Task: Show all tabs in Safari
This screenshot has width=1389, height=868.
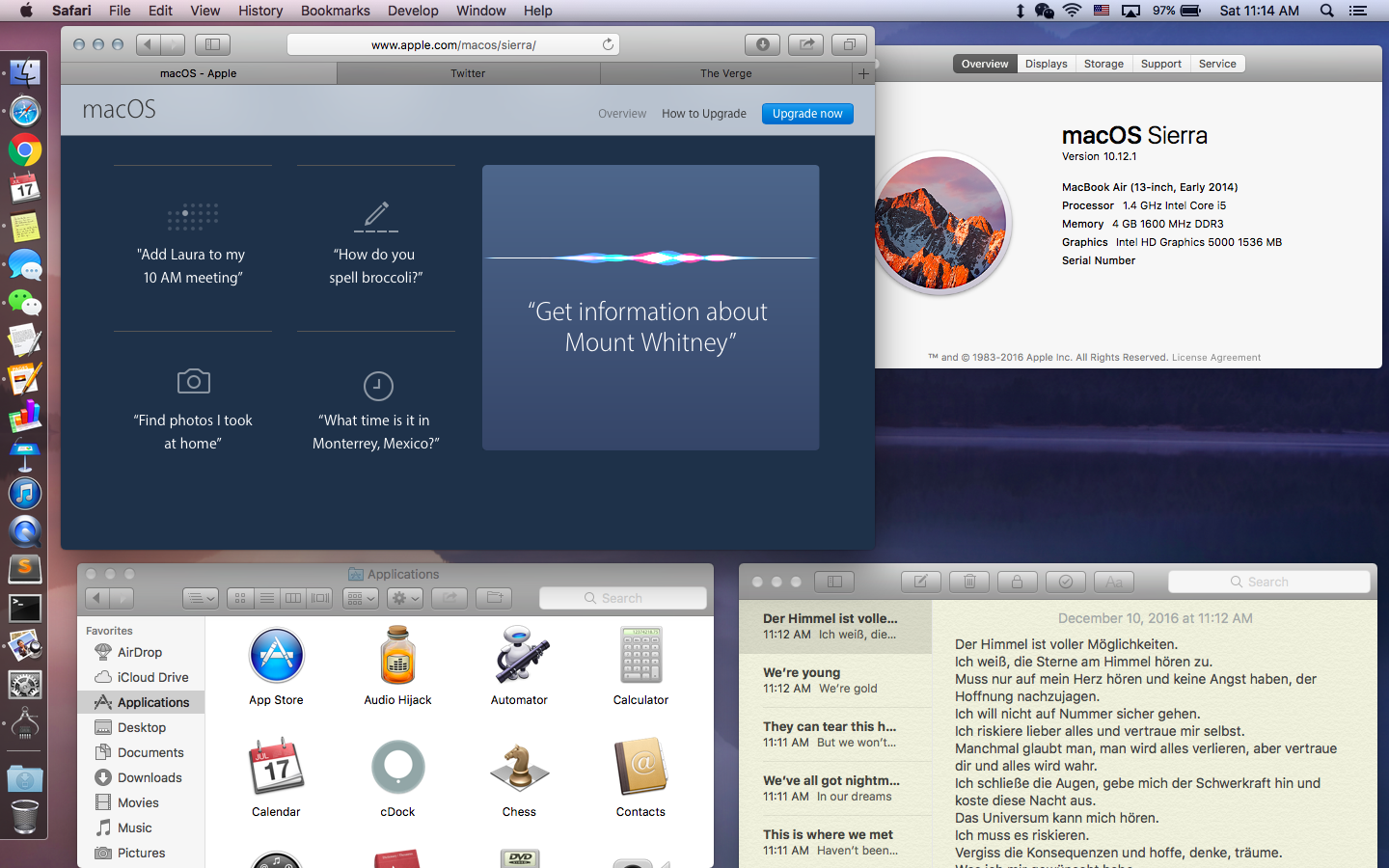Action: click(849, 44)
